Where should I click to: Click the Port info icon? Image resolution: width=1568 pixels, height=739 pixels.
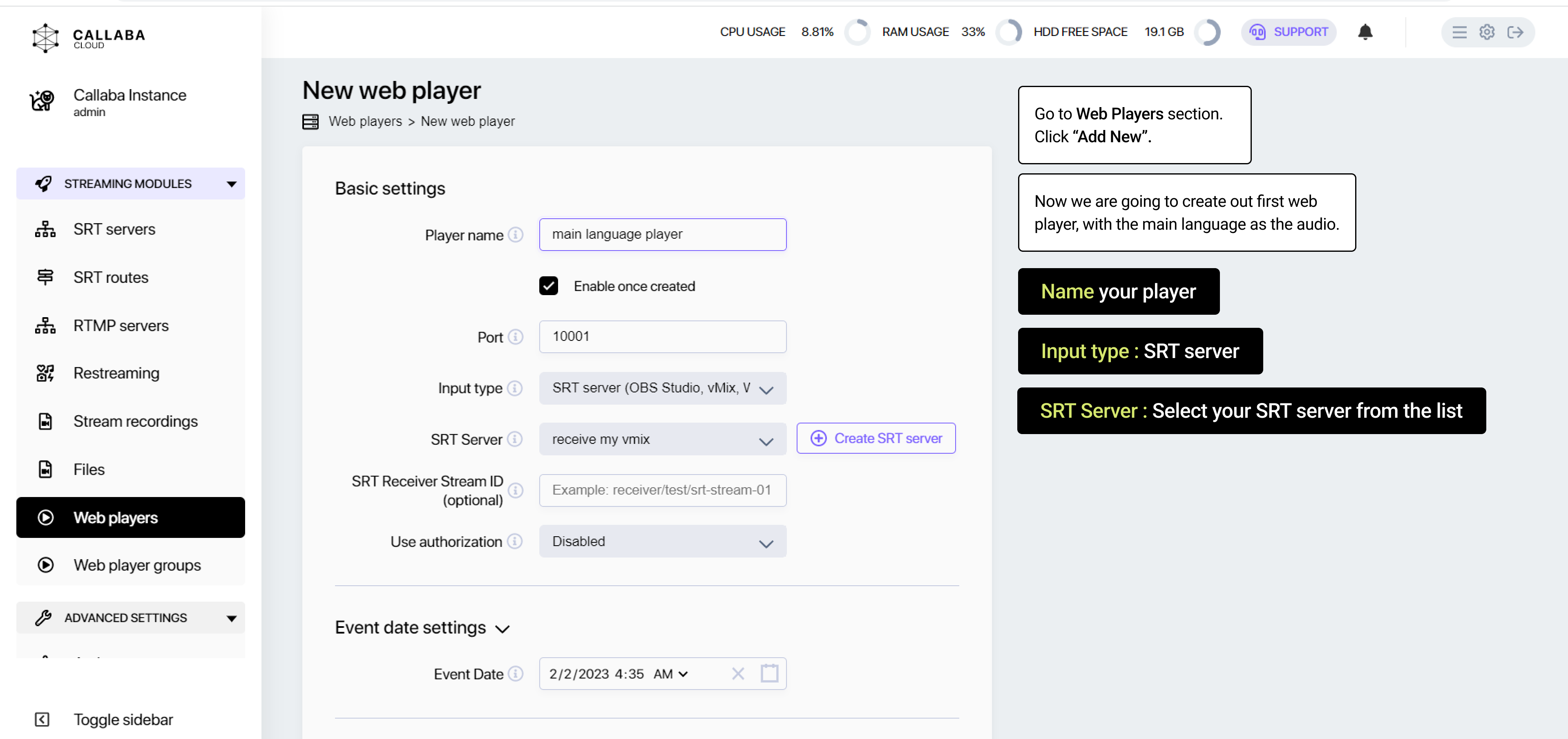coord(516,337)
